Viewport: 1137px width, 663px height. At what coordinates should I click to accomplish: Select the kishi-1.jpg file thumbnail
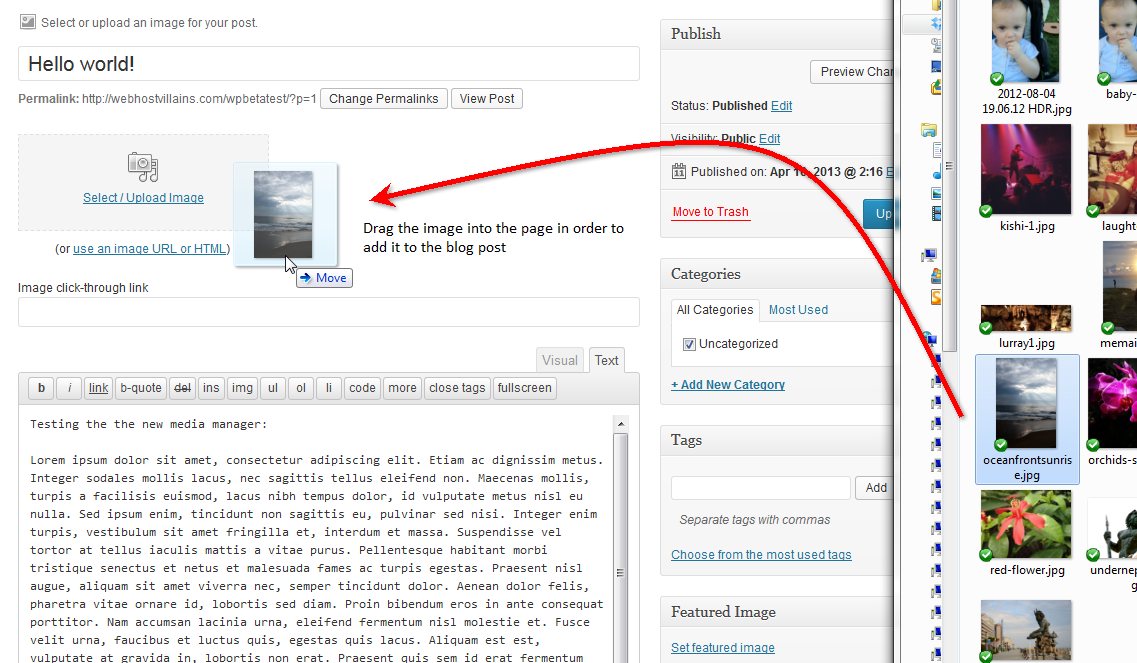click(x=1026, y=169)
